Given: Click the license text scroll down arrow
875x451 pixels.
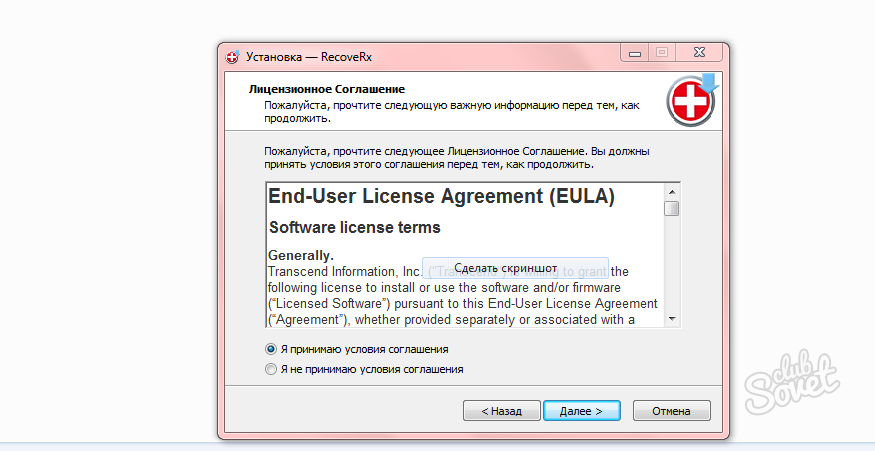Looking at the screenshot, I should point(672,319).
